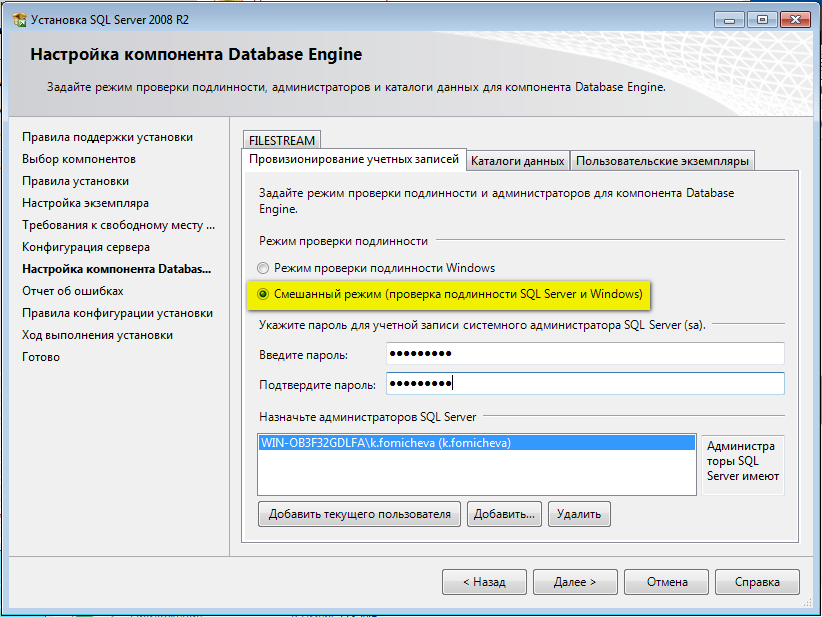Click the SQL Server setup title bar icon

[19, 20]
